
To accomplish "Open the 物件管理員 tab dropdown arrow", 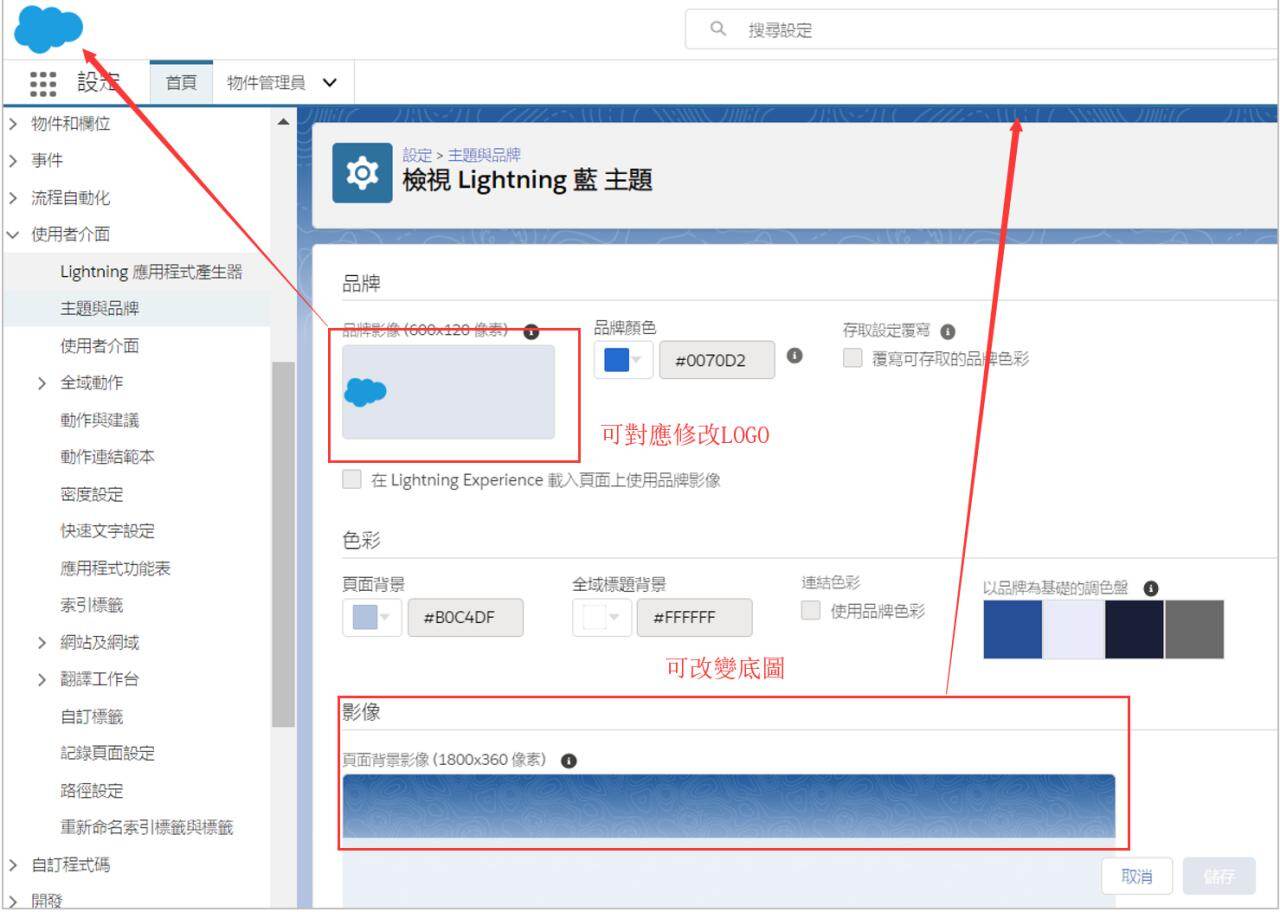I will tap(330, 83).
